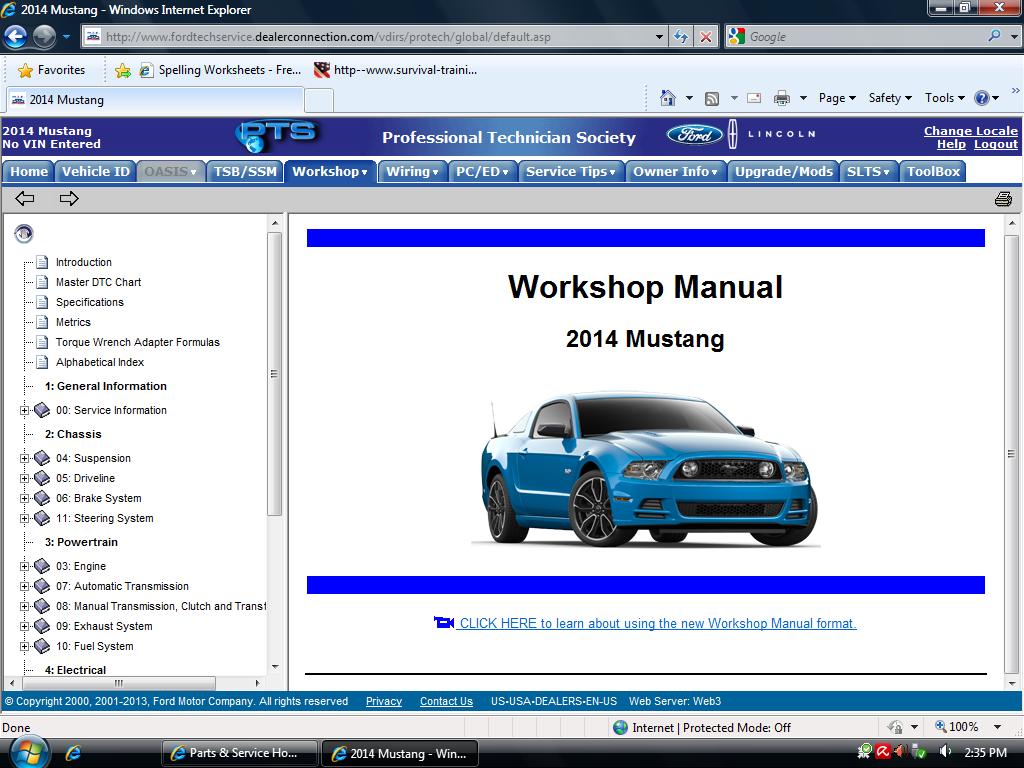Click the Internet Explorer quick launch icon
The width and height of the screenshot is (1024, 768).
tap(73, 753)
